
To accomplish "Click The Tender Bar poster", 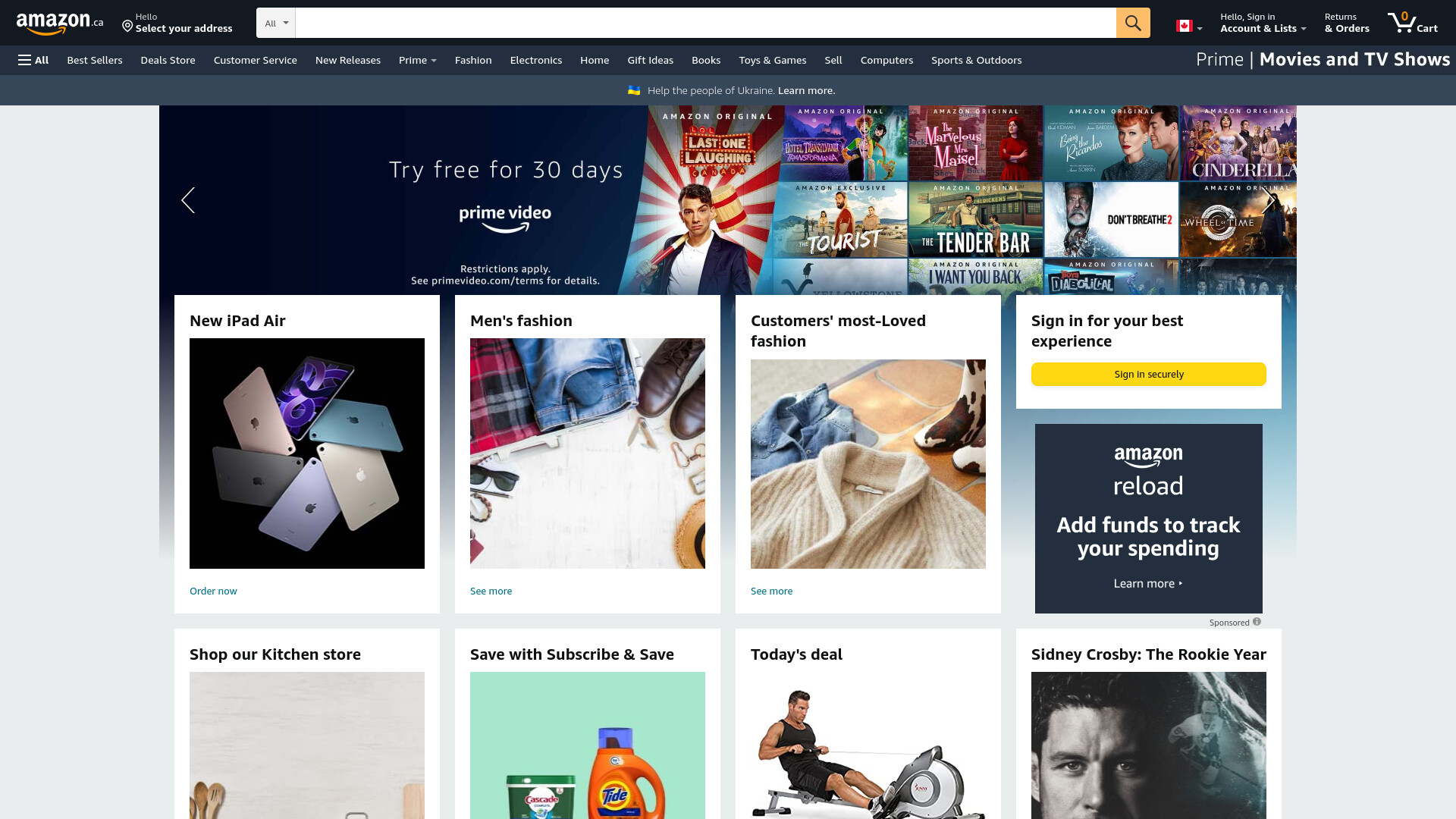I will (x=975, y=220).
